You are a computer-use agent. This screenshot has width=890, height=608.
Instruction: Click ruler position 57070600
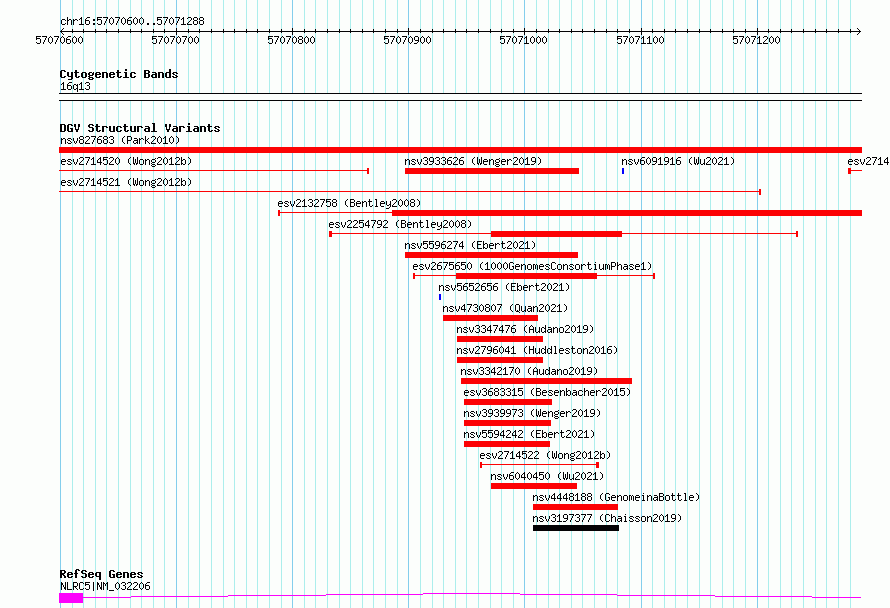(x=59, y=40)
